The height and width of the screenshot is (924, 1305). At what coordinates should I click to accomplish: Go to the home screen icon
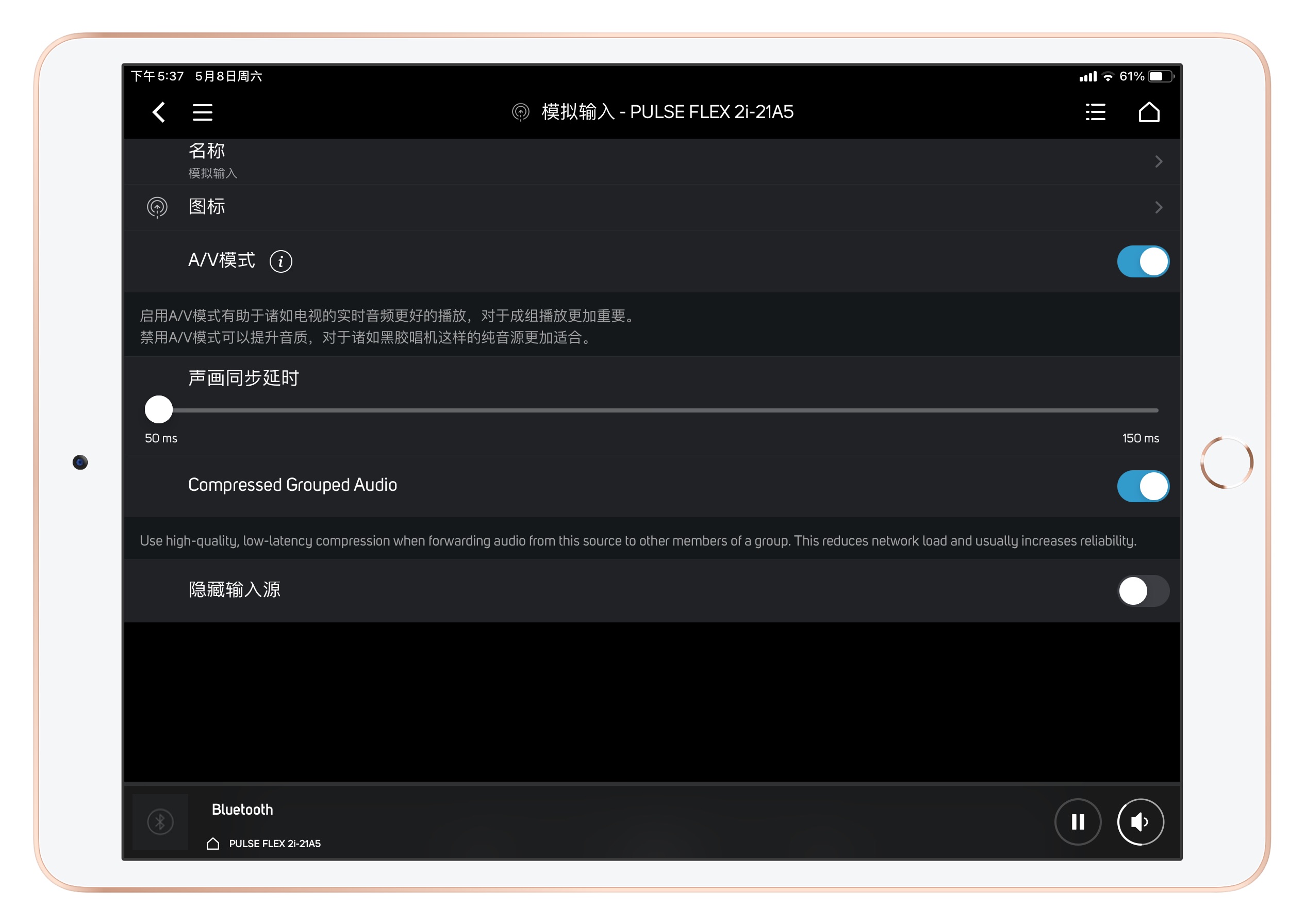[x=1150, y=112]
